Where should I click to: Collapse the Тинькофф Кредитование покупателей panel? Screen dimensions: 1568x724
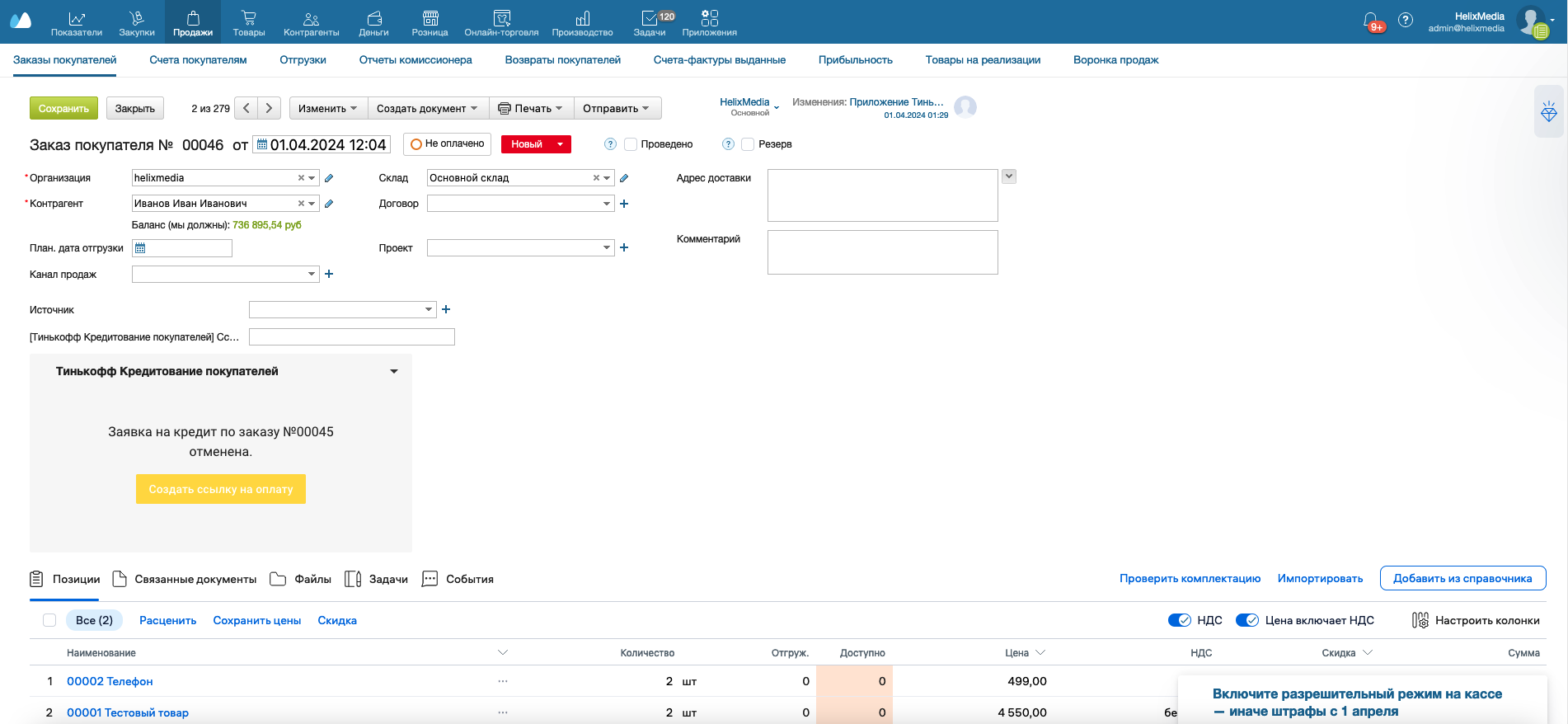coord(394,371)
